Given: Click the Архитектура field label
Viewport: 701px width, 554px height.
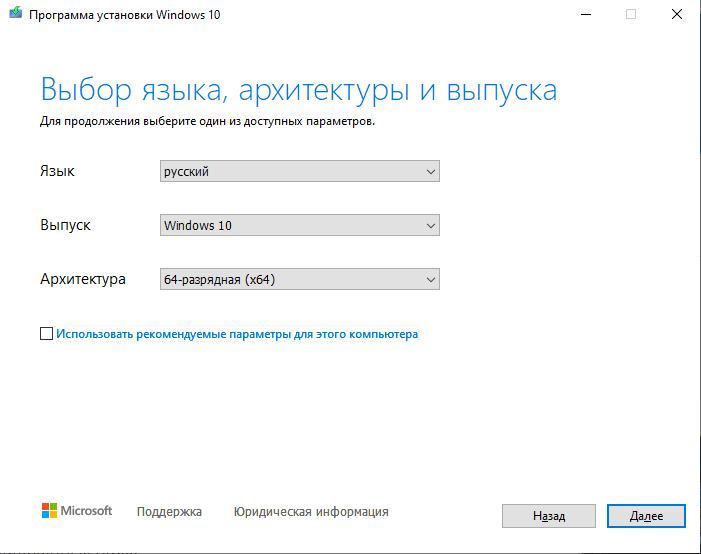Looking at the screenshot, I should click(x=83, y=279).
